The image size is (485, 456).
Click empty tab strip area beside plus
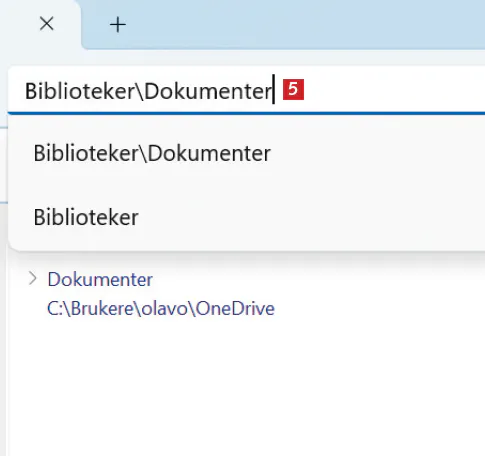300,25
